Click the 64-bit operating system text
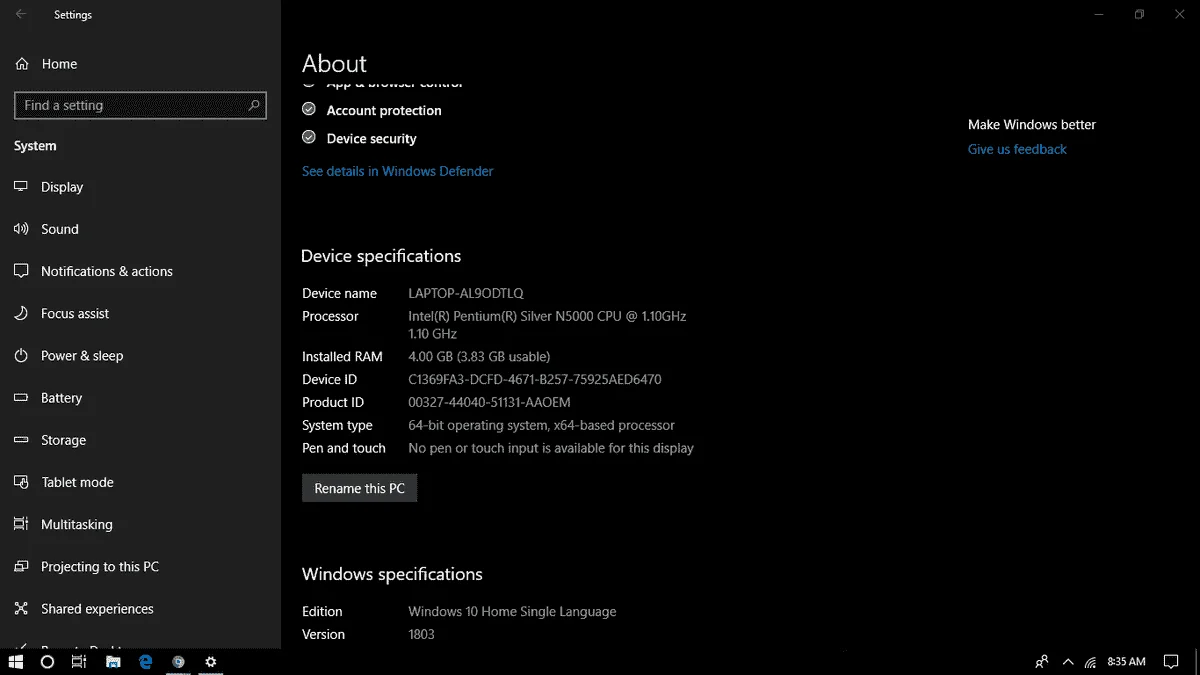The height and width of the screenshot is (675, 1200). click(x=541, y=425)
